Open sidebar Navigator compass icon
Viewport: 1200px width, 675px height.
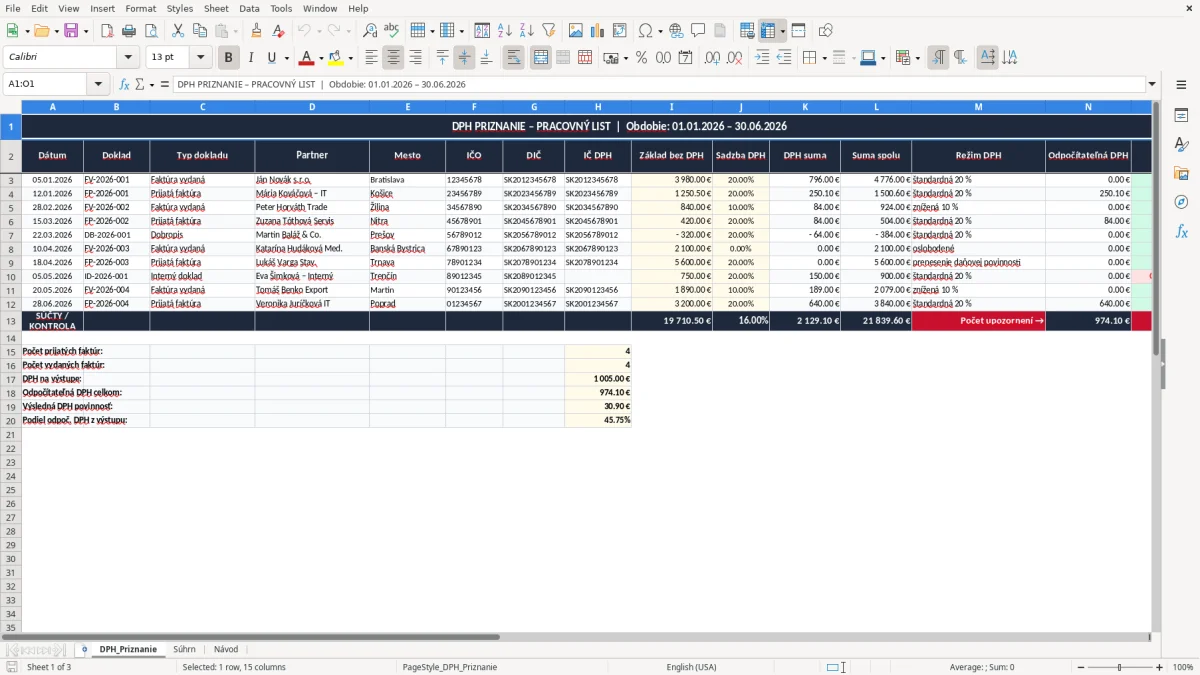(1181, 202)
